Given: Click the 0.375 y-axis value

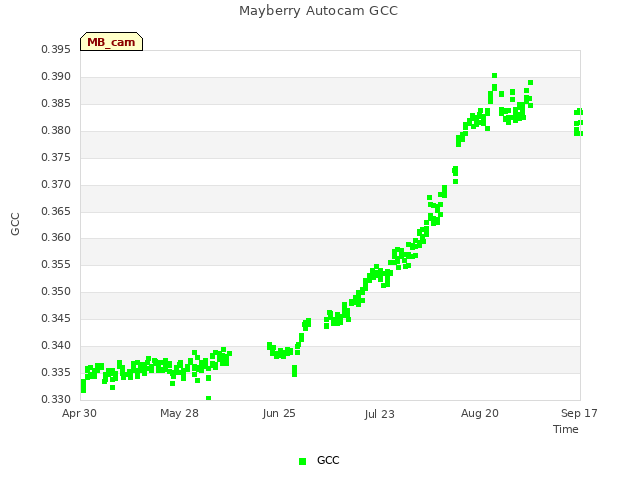Looking at the screenshot, I should 56,158.
